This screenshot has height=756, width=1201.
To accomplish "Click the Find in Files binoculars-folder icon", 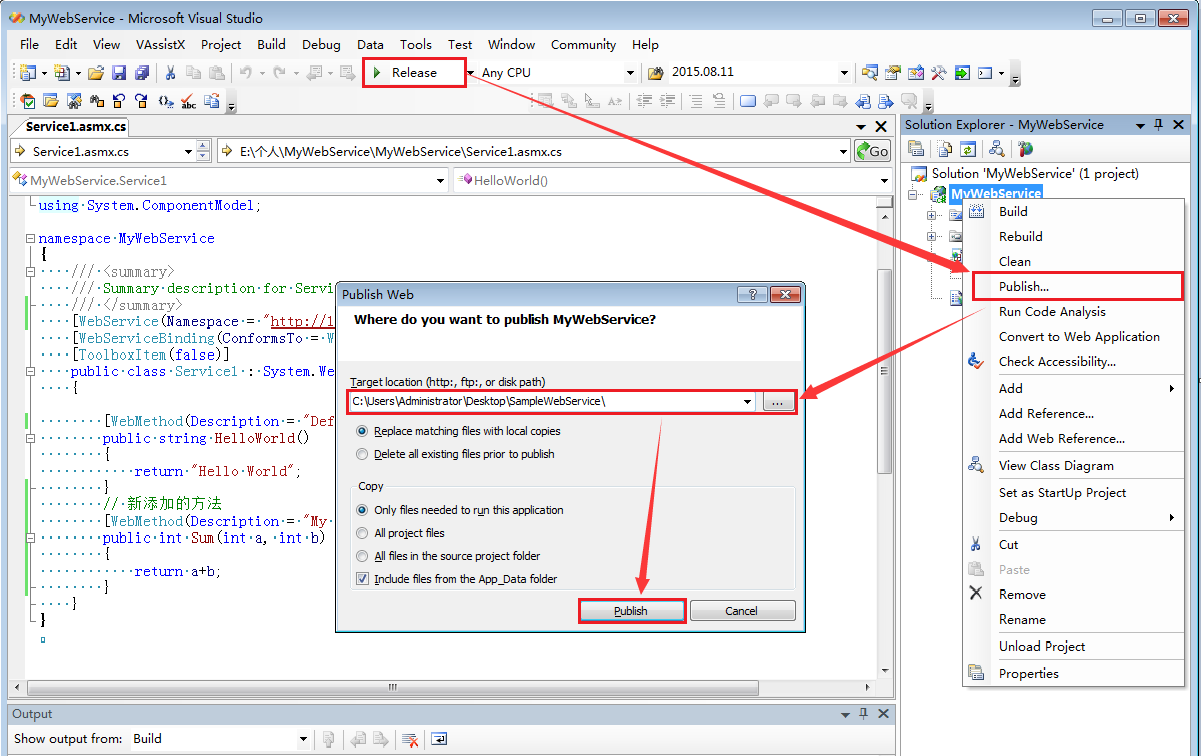I will [x=655, y=73].
